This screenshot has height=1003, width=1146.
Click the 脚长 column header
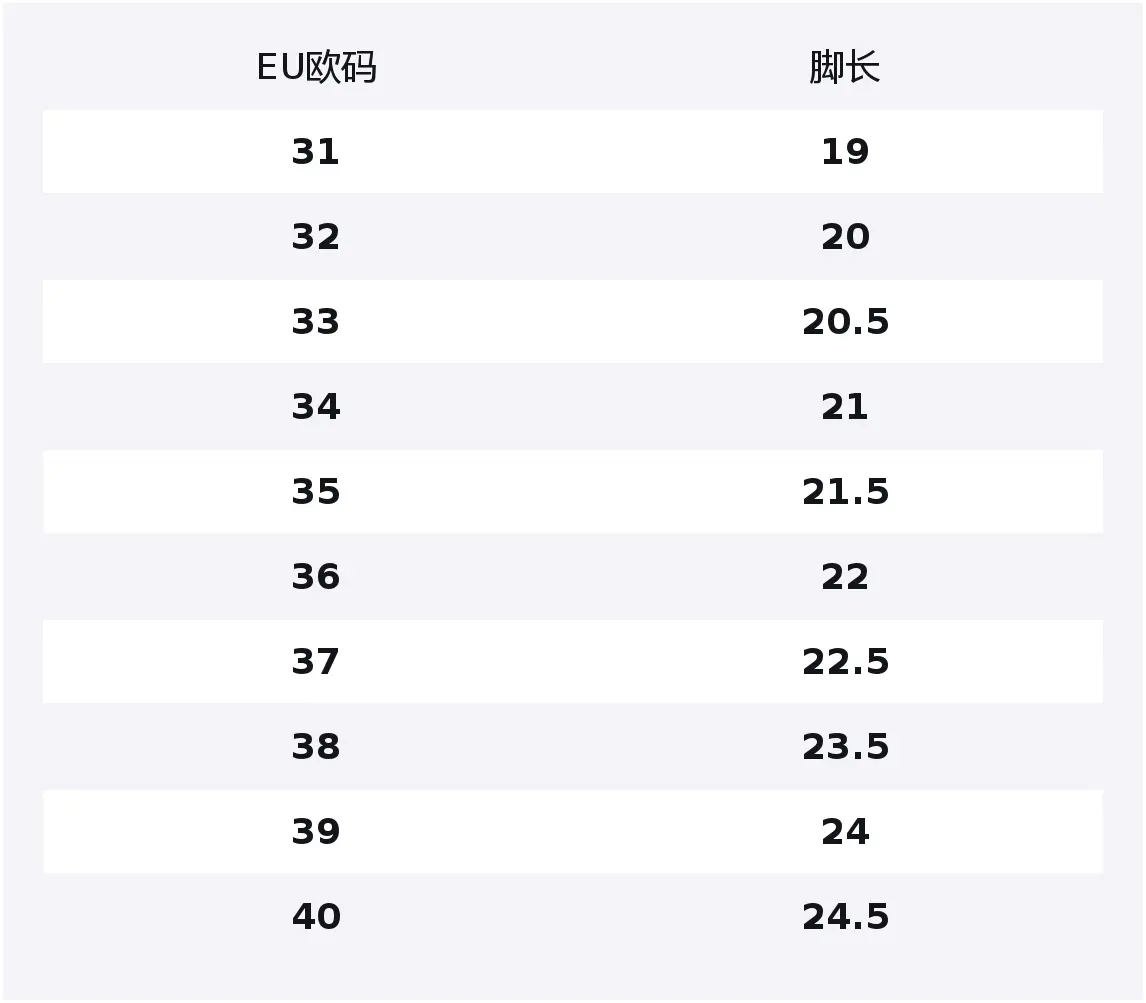point(845,67)
